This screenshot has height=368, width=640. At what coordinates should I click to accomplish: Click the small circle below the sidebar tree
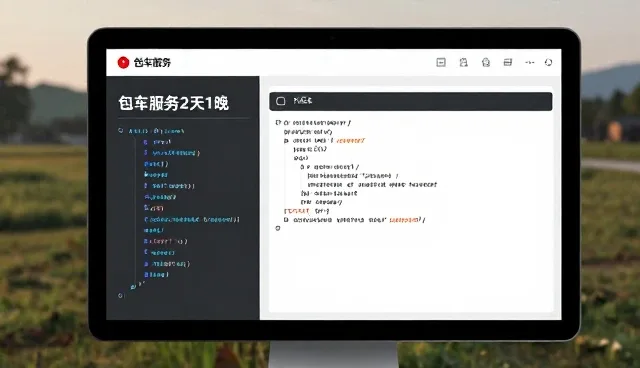point(120,295)
